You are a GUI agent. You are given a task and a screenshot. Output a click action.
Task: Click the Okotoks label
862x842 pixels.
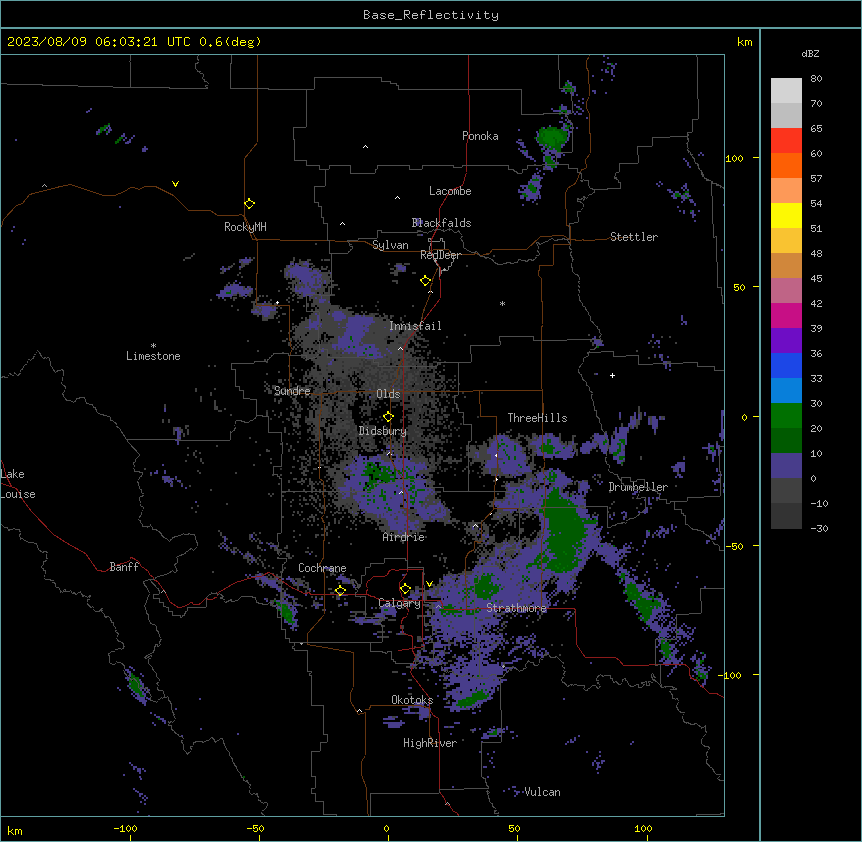pyautogui.click(x=412, y=700)
